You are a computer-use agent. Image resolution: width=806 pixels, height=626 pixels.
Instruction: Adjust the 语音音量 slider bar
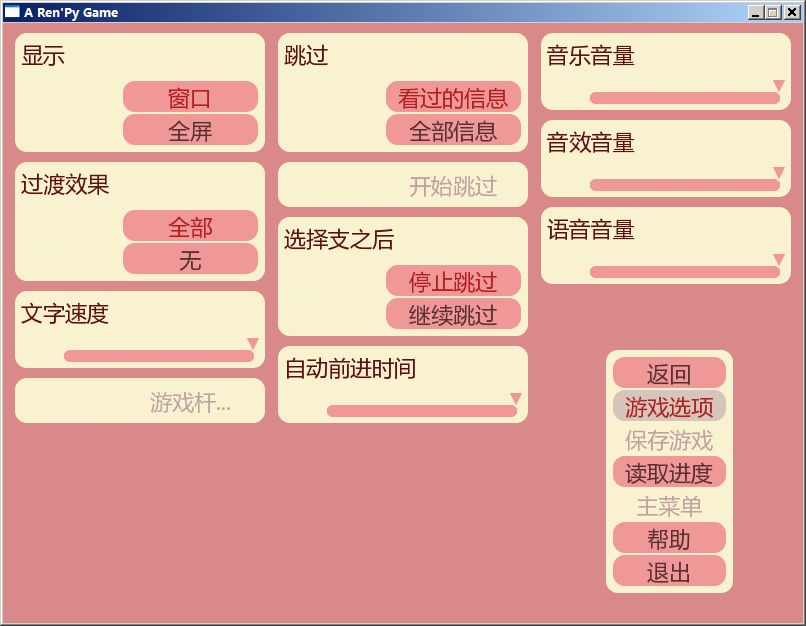[x=685, y=271]
